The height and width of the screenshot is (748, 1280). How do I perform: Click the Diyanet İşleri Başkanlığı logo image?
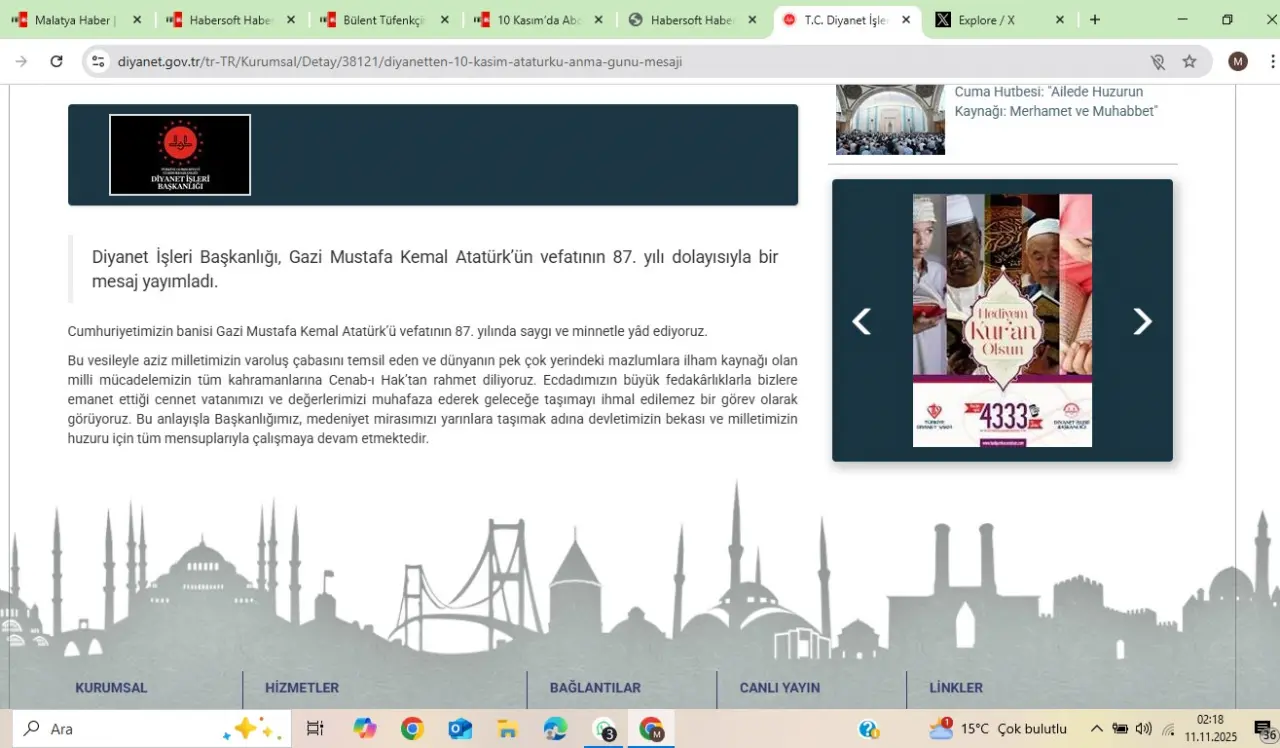click(180, 155)
